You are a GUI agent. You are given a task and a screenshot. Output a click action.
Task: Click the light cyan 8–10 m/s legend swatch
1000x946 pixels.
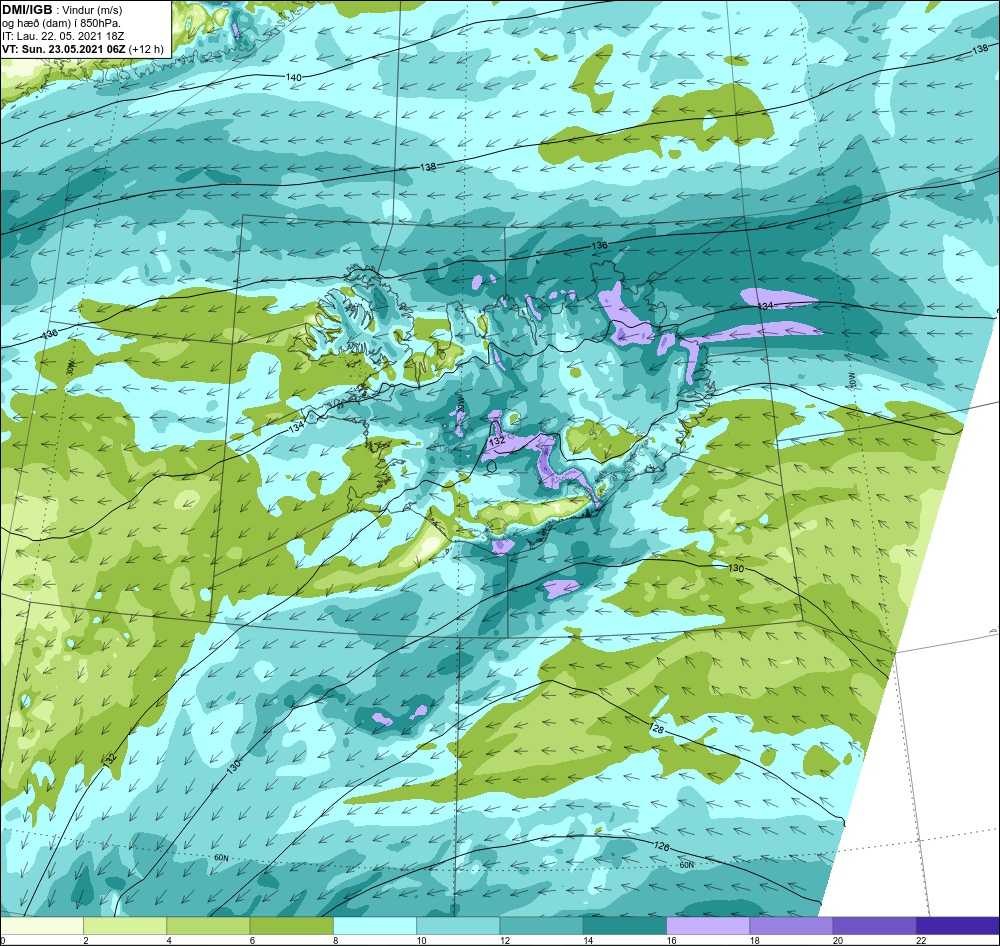click(375, 925)
